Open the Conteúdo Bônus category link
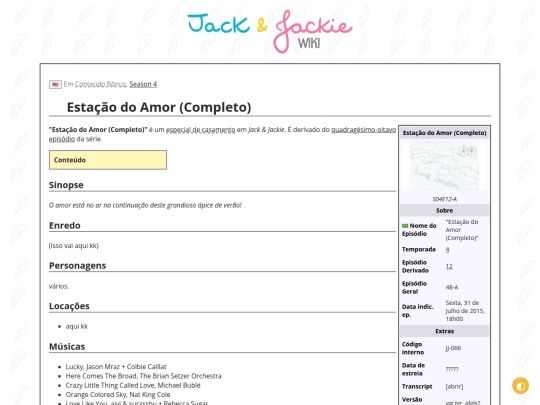540x405 pixels. point(101,84)
